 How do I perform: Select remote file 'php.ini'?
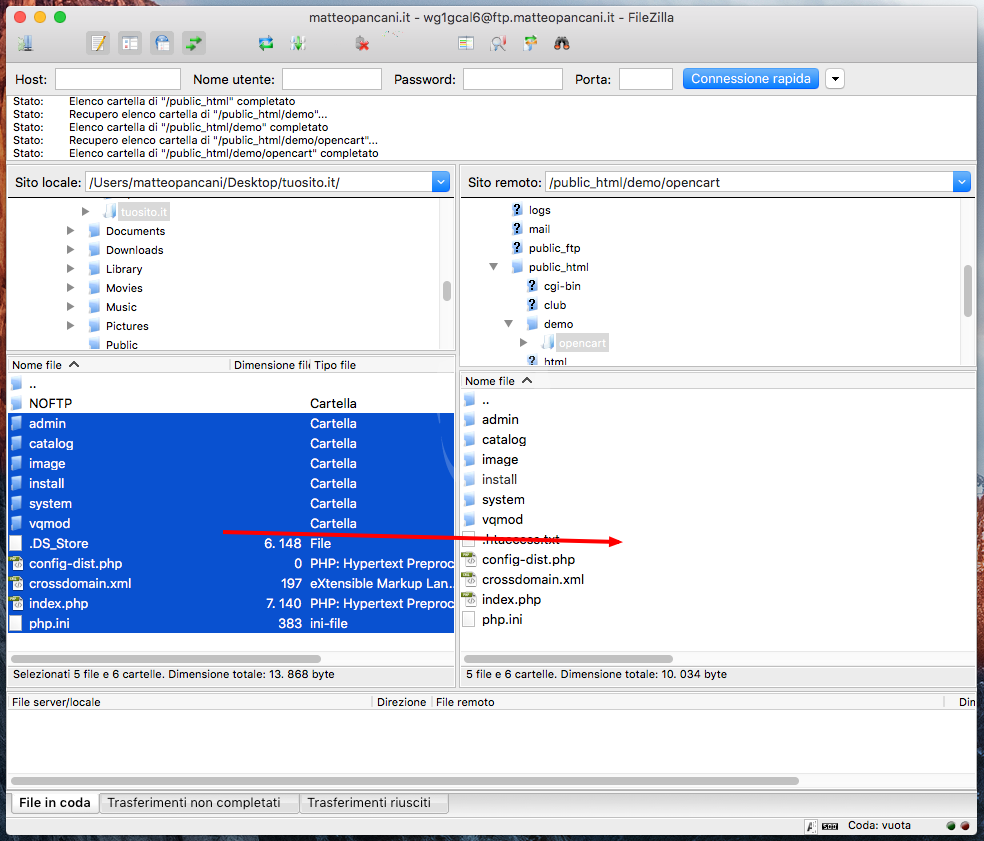point(718,619)
